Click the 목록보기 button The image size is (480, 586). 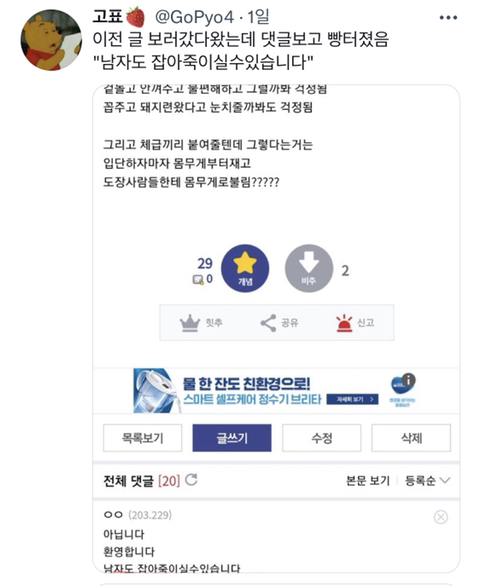142,438
